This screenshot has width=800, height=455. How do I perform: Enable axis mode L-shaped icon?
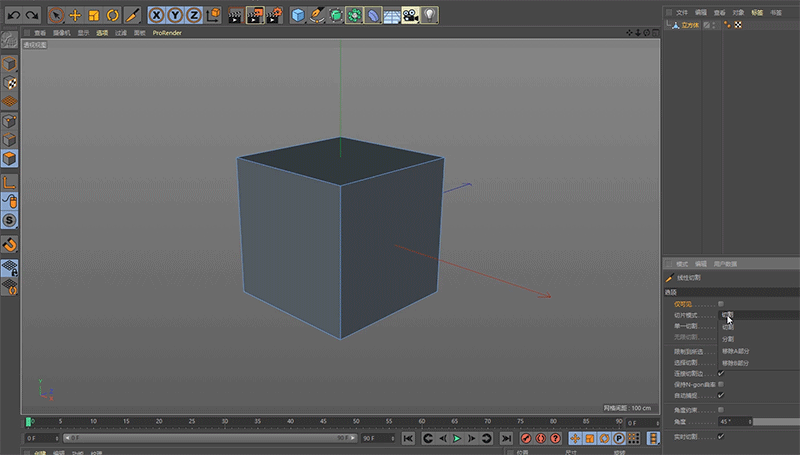pyautogui.click(x=9, y=183)
